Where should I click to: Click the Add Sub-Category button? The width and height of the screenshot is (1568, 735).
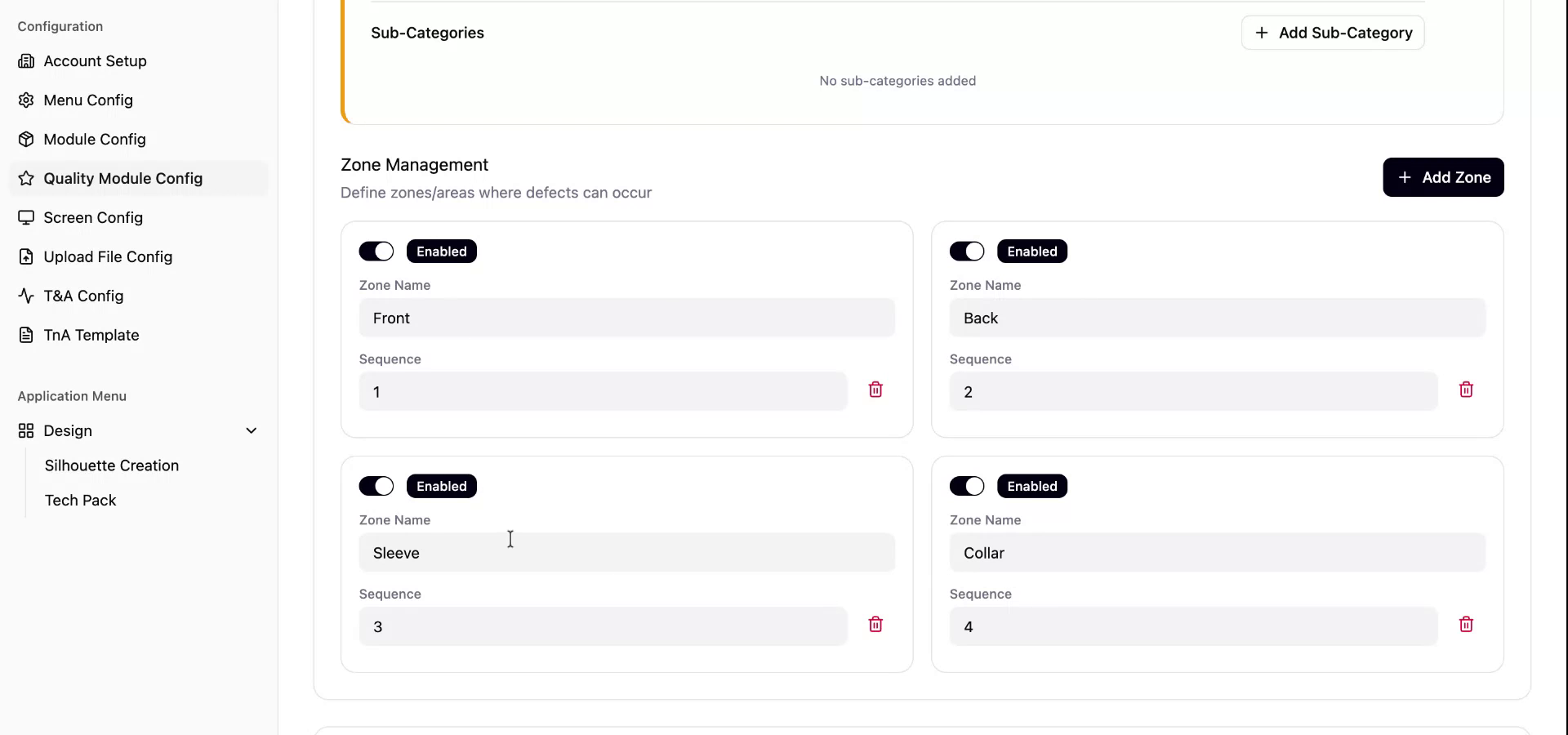click(1332, 33)
